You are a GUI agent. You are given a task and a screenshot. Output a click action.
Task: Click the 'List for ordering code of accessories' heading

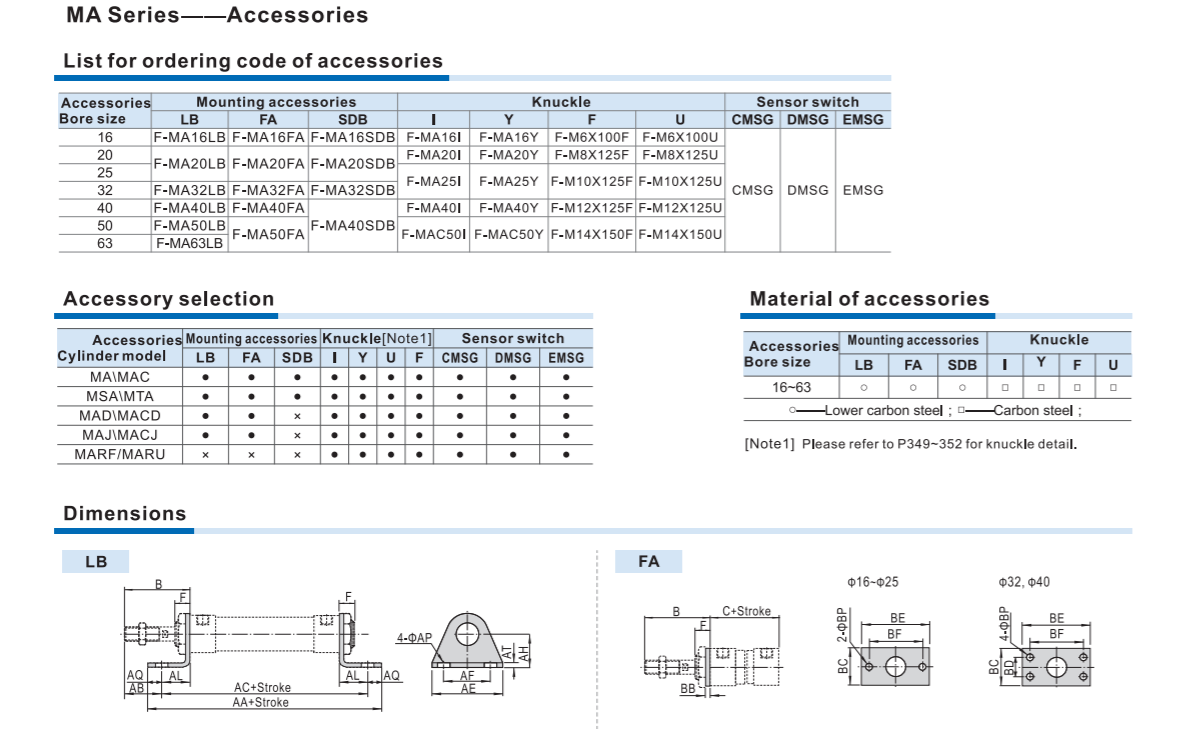[x=253, y=61]
